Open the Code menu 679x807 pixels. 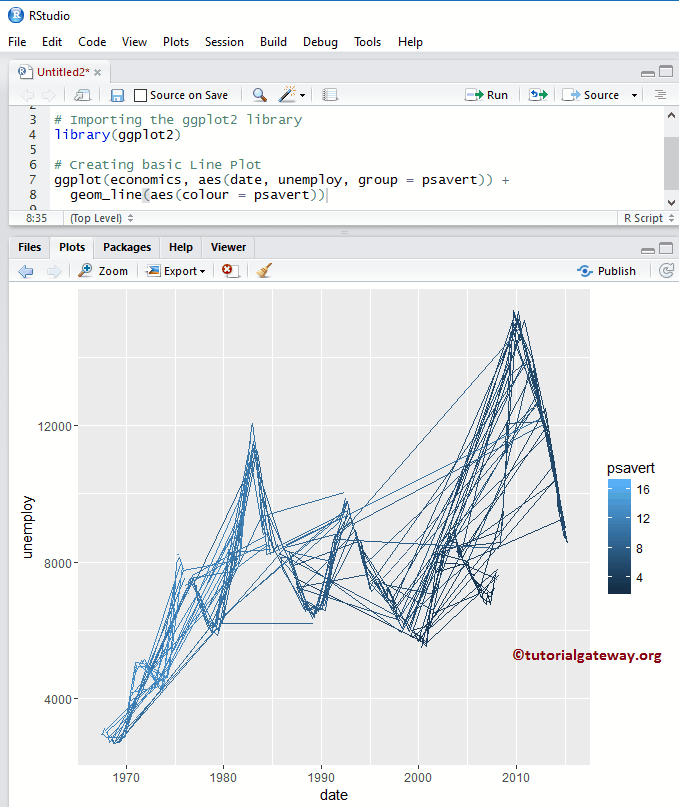click(x=92, y=42)
